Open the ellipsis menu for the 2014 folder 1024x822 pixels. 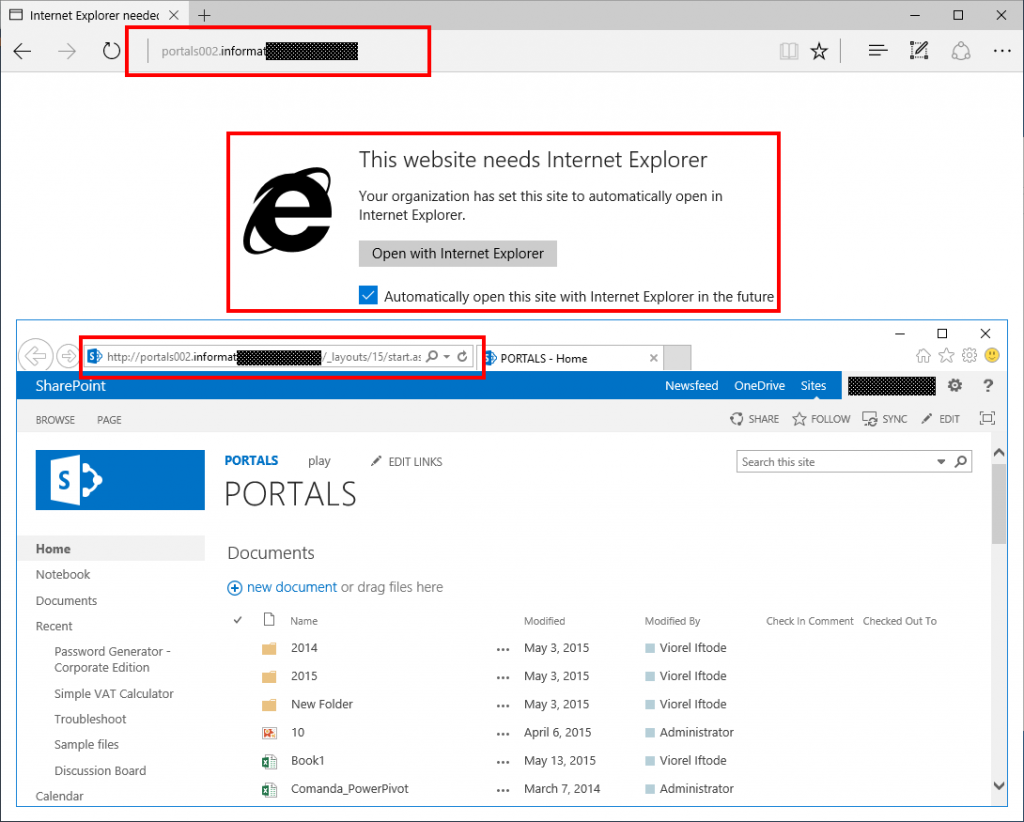point(502,648)
